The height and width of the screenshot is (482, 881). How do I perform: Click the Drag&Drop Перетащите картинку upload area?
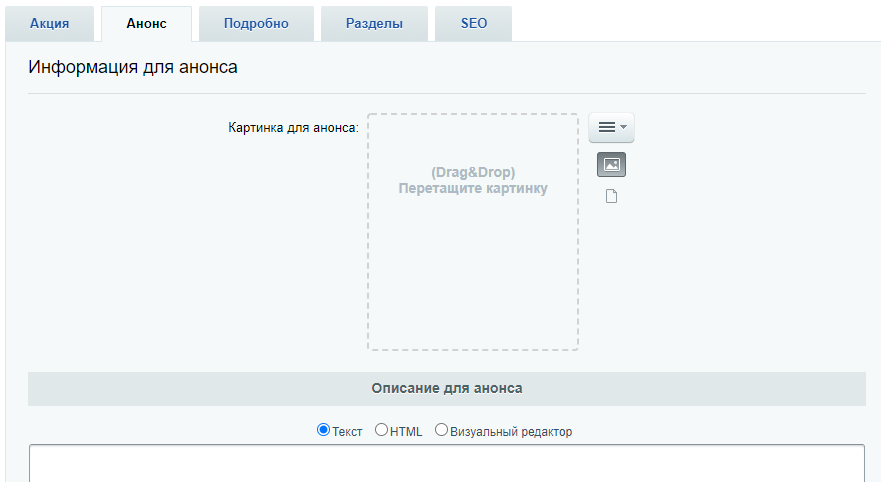point(473,232)
